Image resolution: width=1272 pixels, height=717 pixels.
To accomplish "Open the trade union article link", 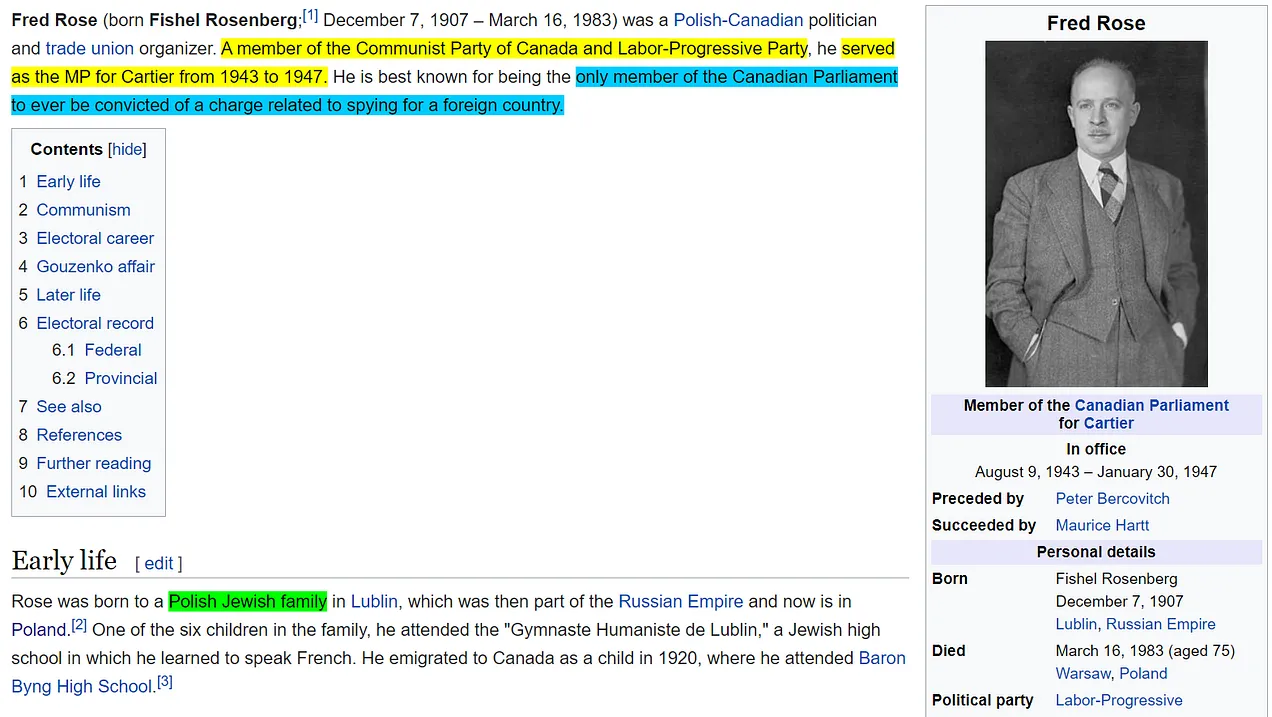I will pos(89,48).
